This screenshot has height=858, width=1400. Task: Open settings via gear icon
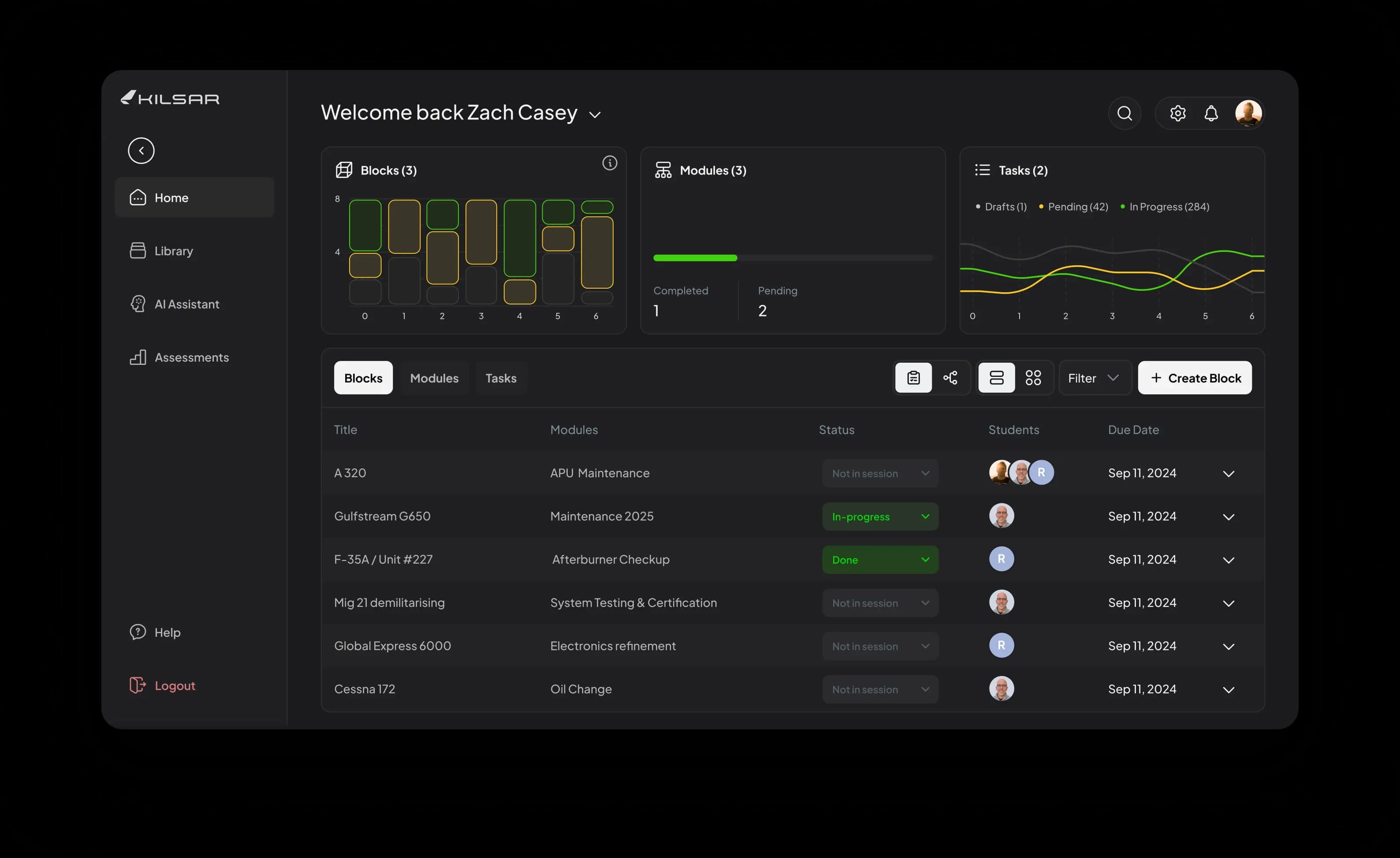tap(1177, 114)
